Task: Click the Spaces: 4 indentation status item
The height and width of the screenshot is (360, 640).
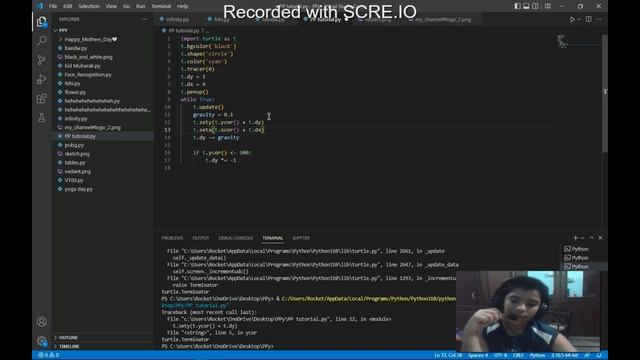Action: pos(478,355)
